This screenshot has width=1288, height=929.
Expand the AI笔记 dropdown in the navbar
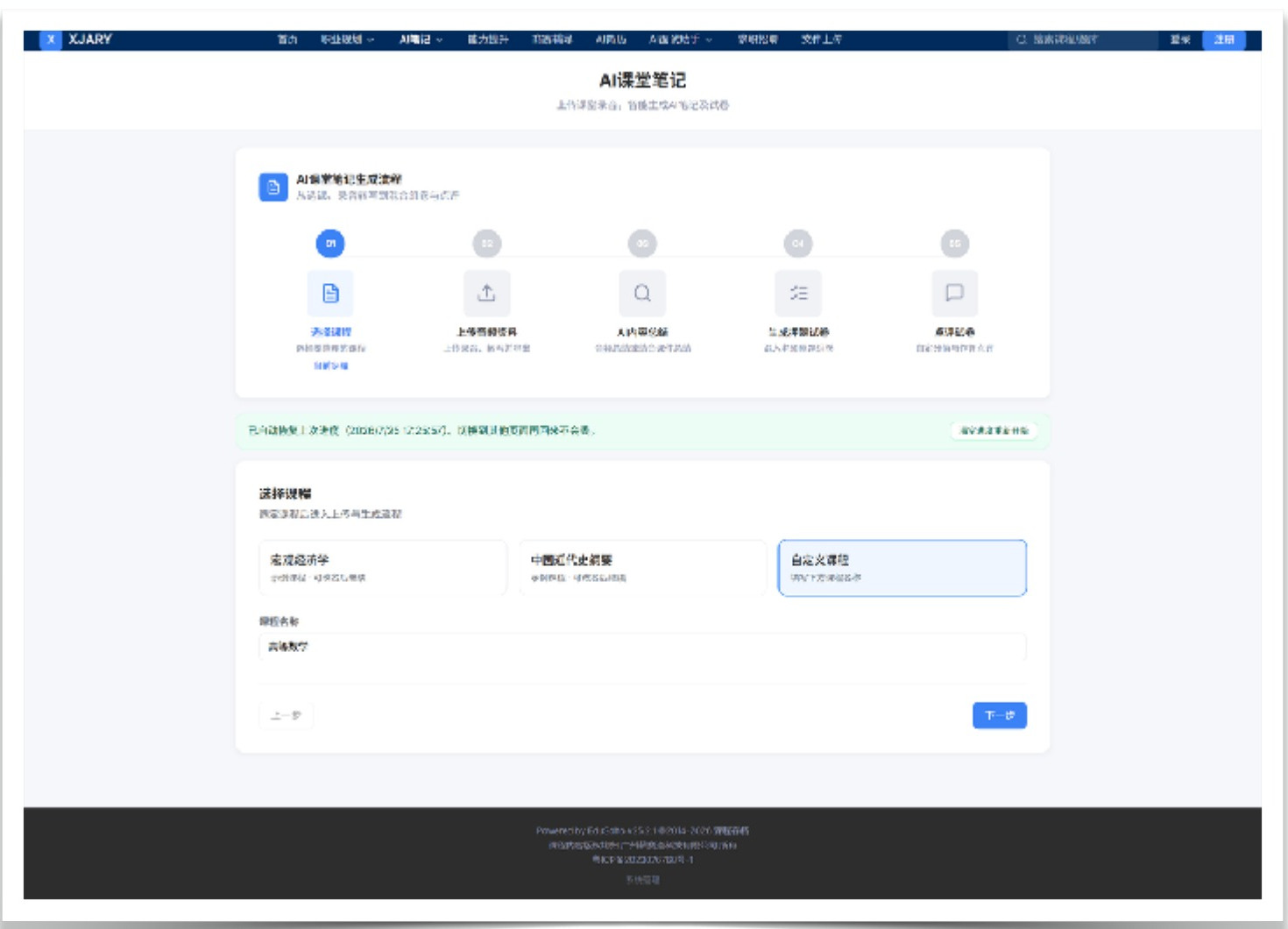pos(421,39)
